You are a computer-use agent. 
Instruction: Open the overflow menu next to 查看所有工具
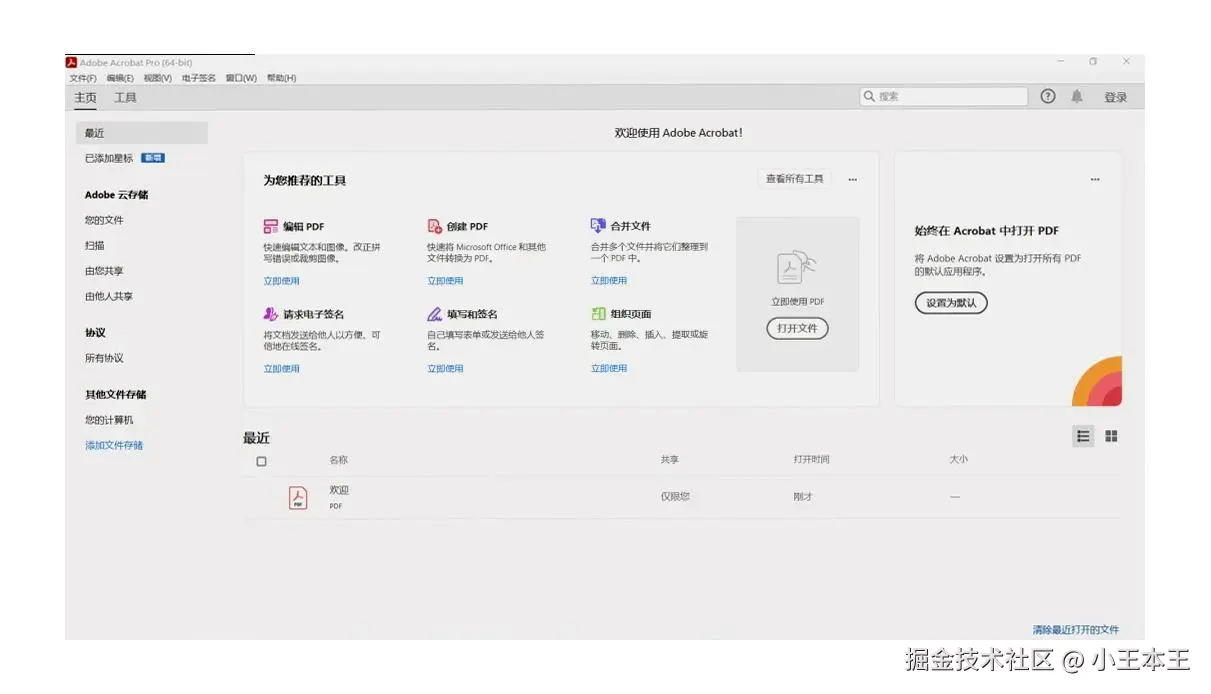tap(852, 179)
